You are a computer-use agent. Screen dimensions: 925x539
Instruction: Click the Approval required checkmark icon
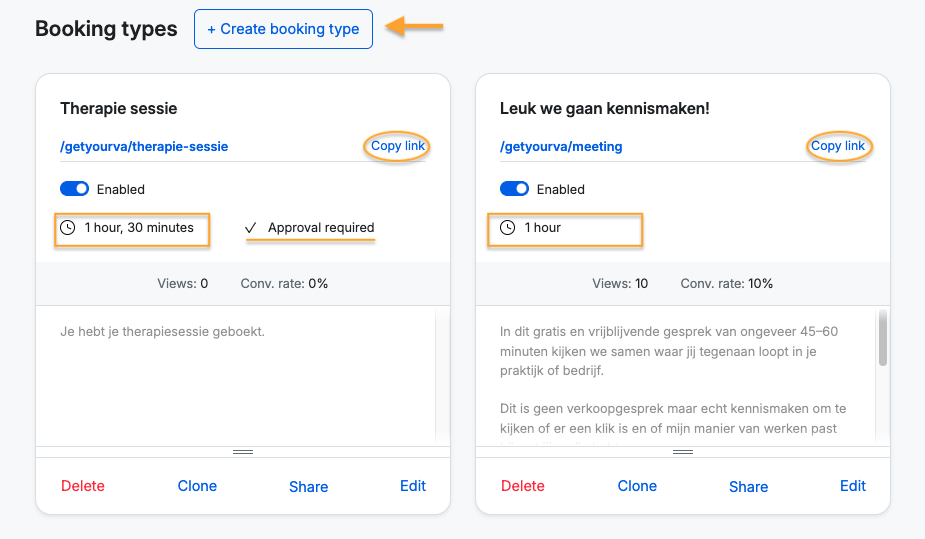click(251, 229)
